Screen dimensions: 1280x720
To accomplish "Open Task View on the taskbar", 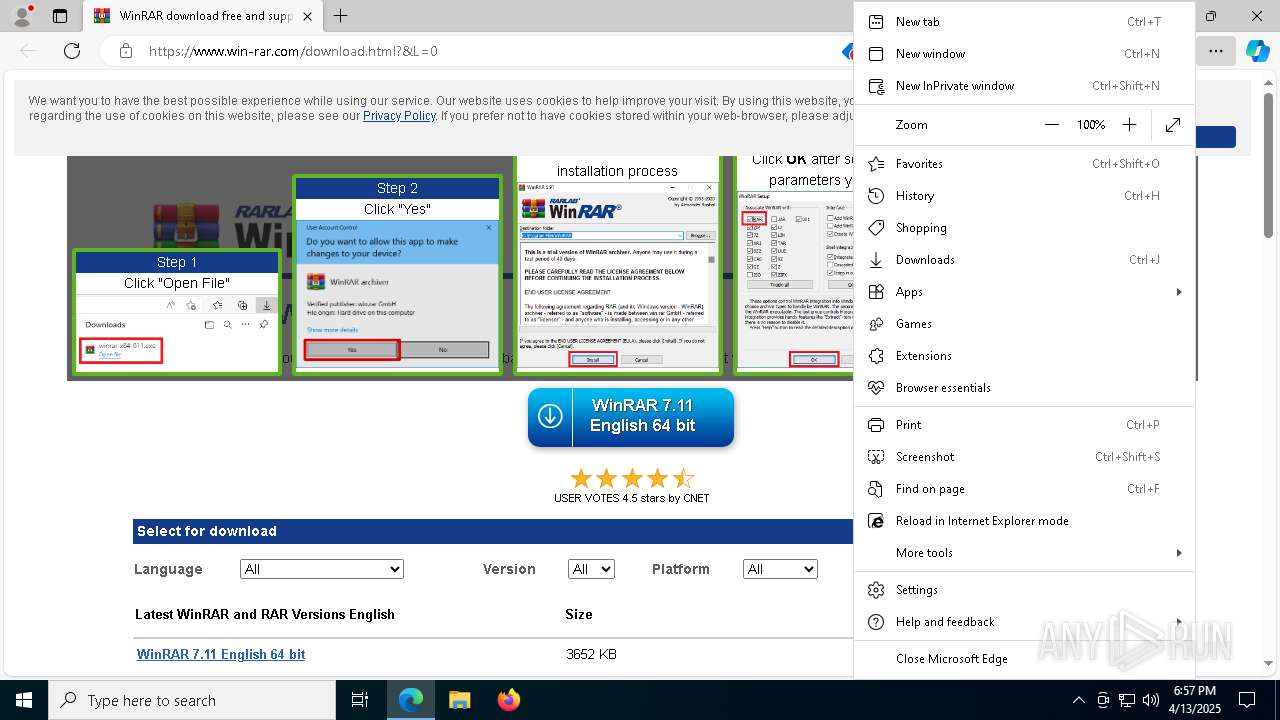I will pyautogui.click(x=360, y=700).
